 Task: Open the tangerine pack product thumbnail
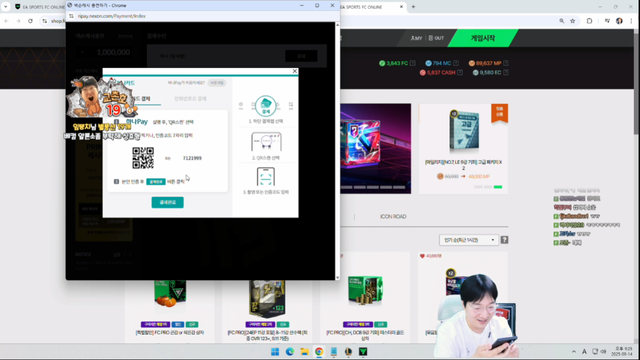[x=170, y=294]
